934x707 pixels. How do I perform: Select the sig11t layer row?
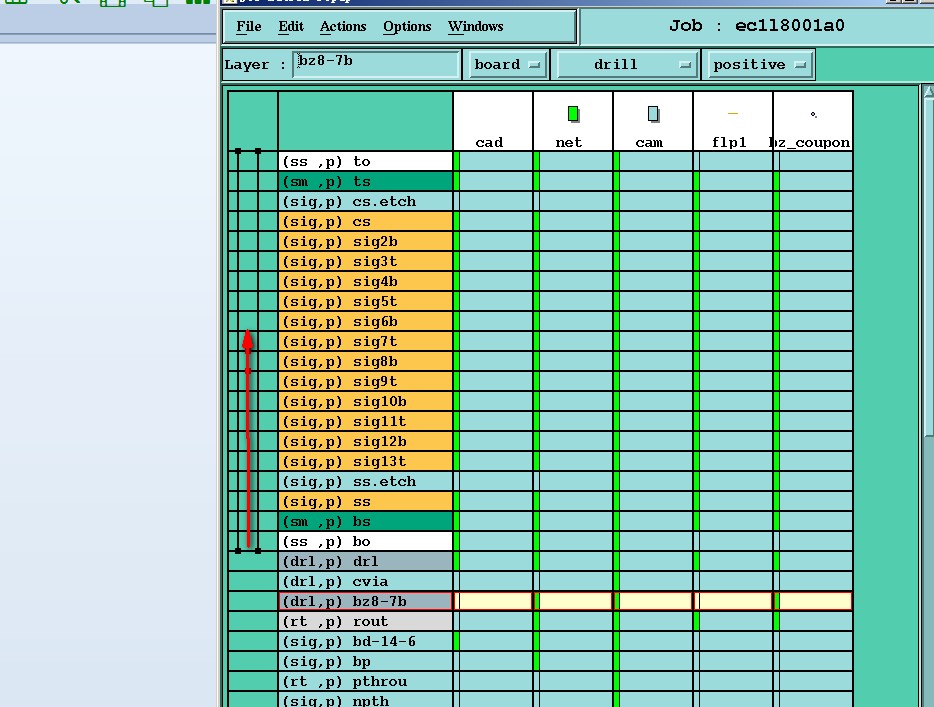365,422
